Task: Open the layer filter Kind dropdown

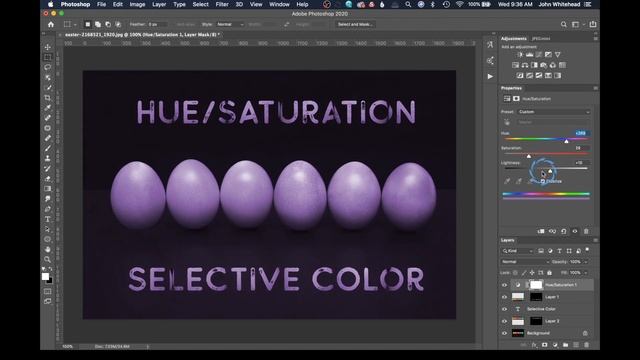Action: (518, 251)
